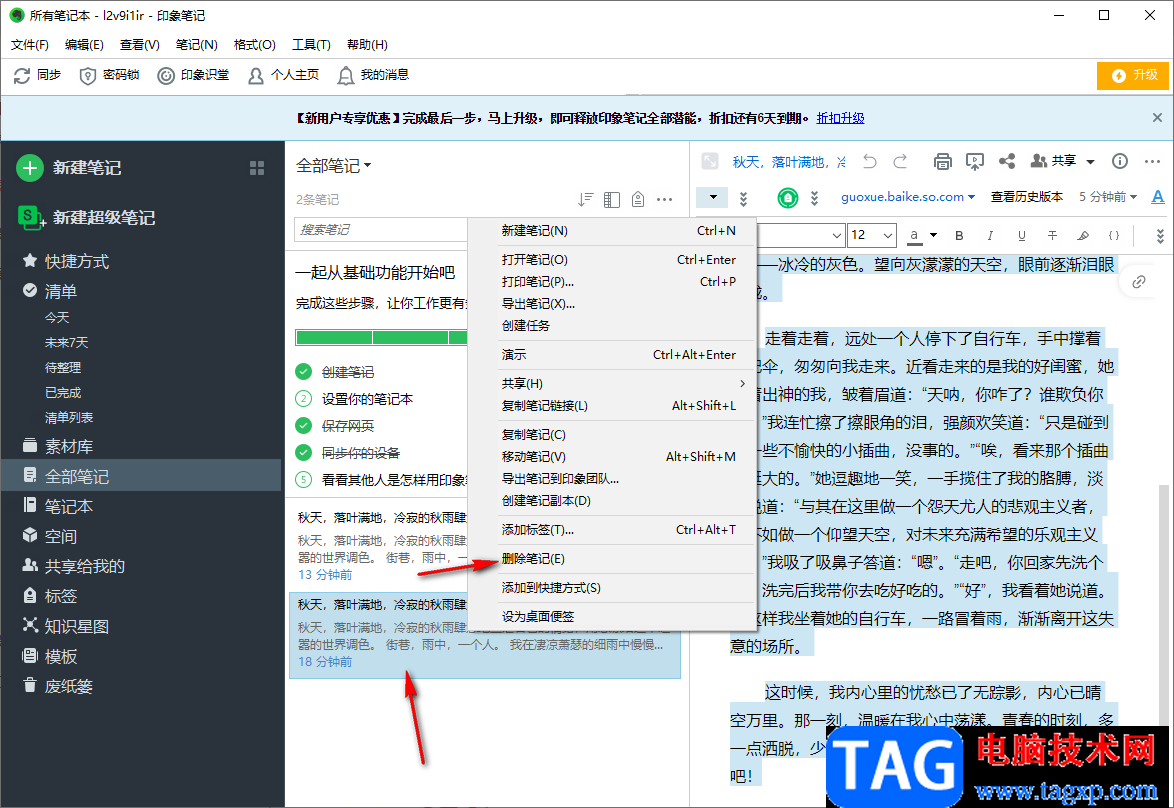This screenshot has height=808, width=1174.
Task: Show the 今天 checklist
Action: 57,318
